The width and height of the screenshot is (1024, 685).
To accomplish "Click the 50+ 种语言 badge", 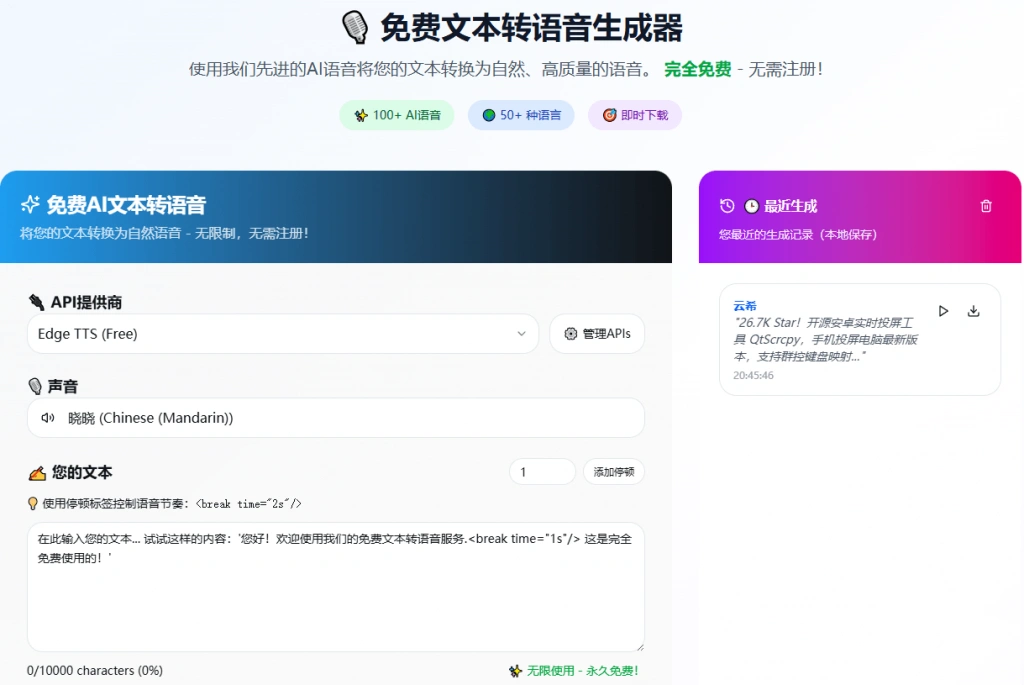I will point(521,115).
